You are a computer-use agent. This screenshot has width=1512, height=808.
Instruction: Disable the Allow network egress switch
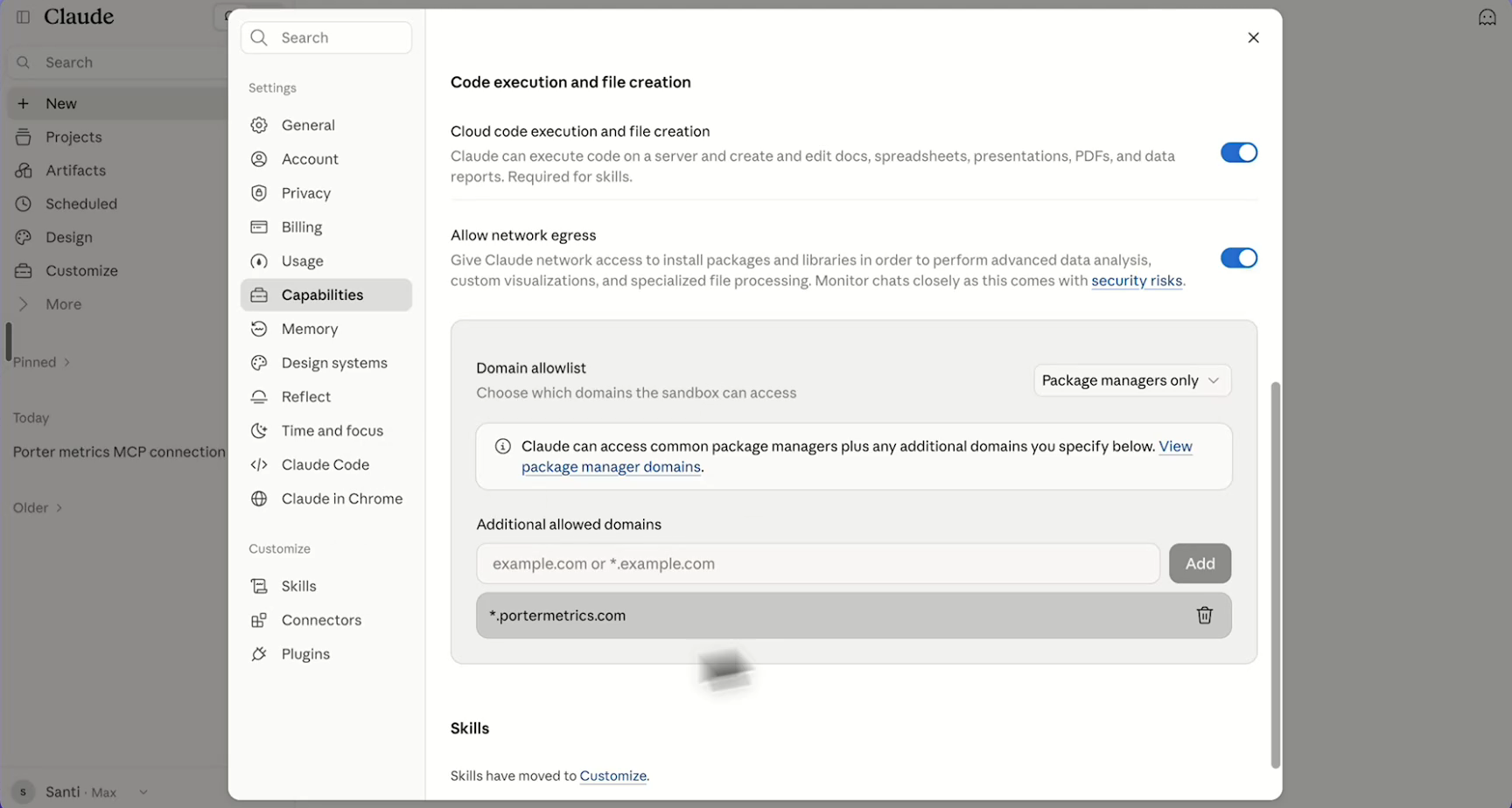tap(1238, 258)
